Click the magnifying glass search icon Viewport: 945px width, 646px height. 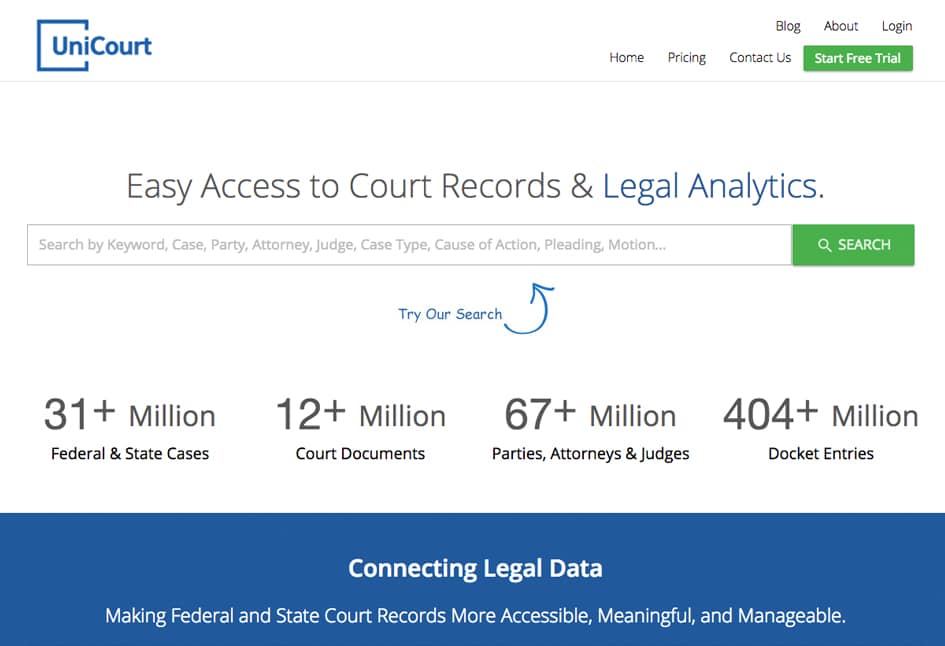click(x=824, y=245)
